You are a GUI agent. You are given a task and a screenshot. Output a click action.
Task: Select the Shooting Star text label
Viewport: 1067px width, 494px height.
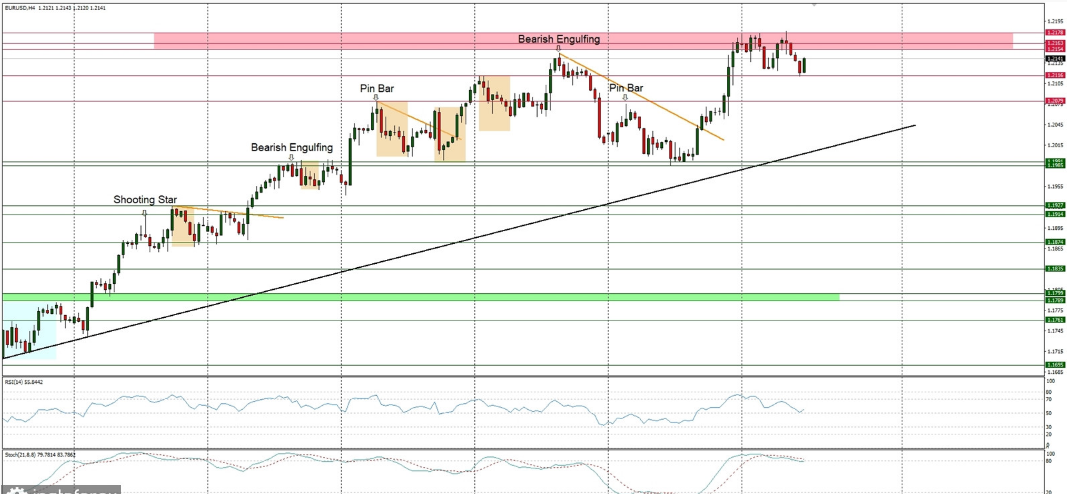point(144,200)
